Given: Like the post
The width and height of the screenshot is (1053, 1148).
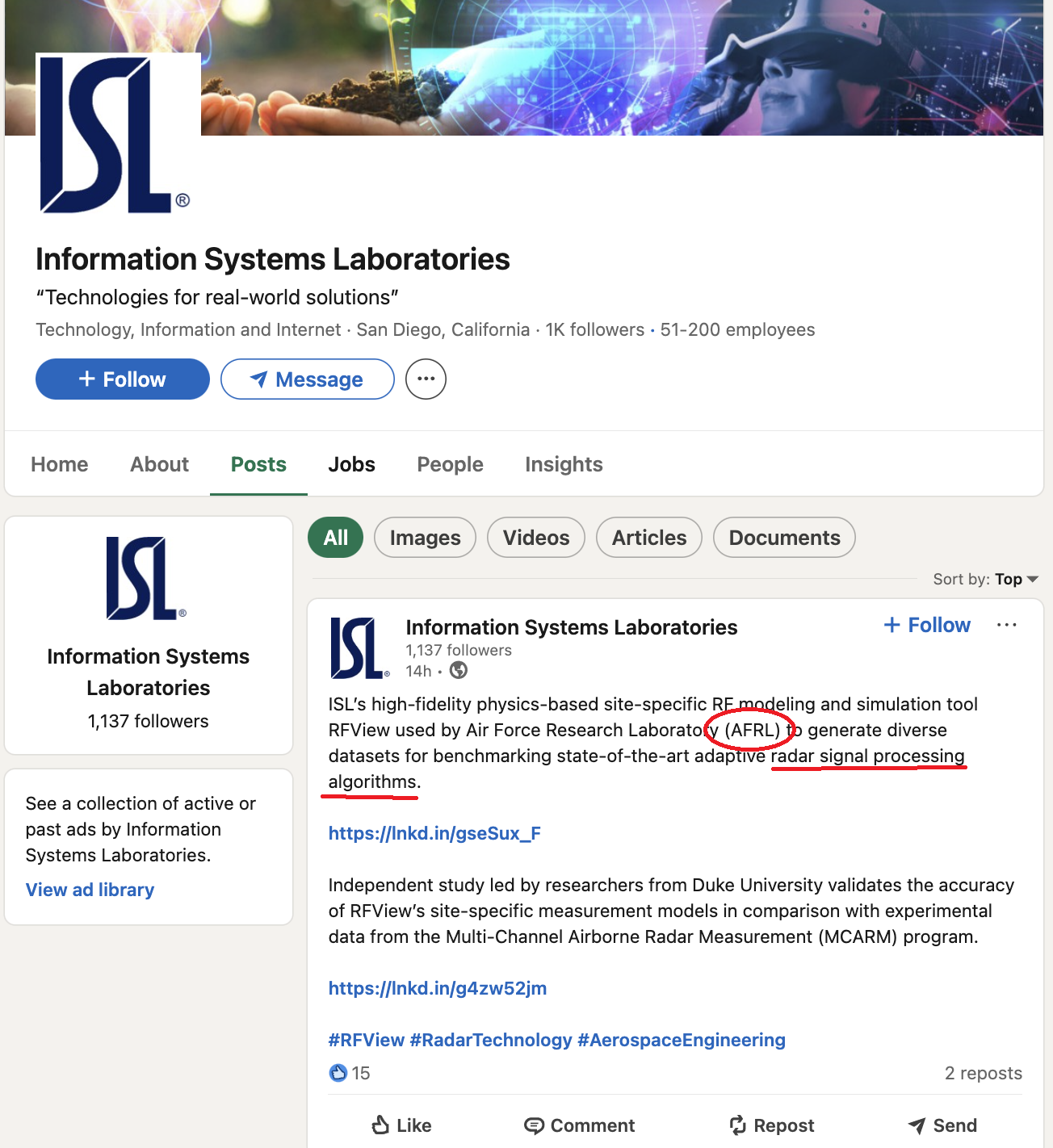Looking at the screenshot, I should (401, 1125).
